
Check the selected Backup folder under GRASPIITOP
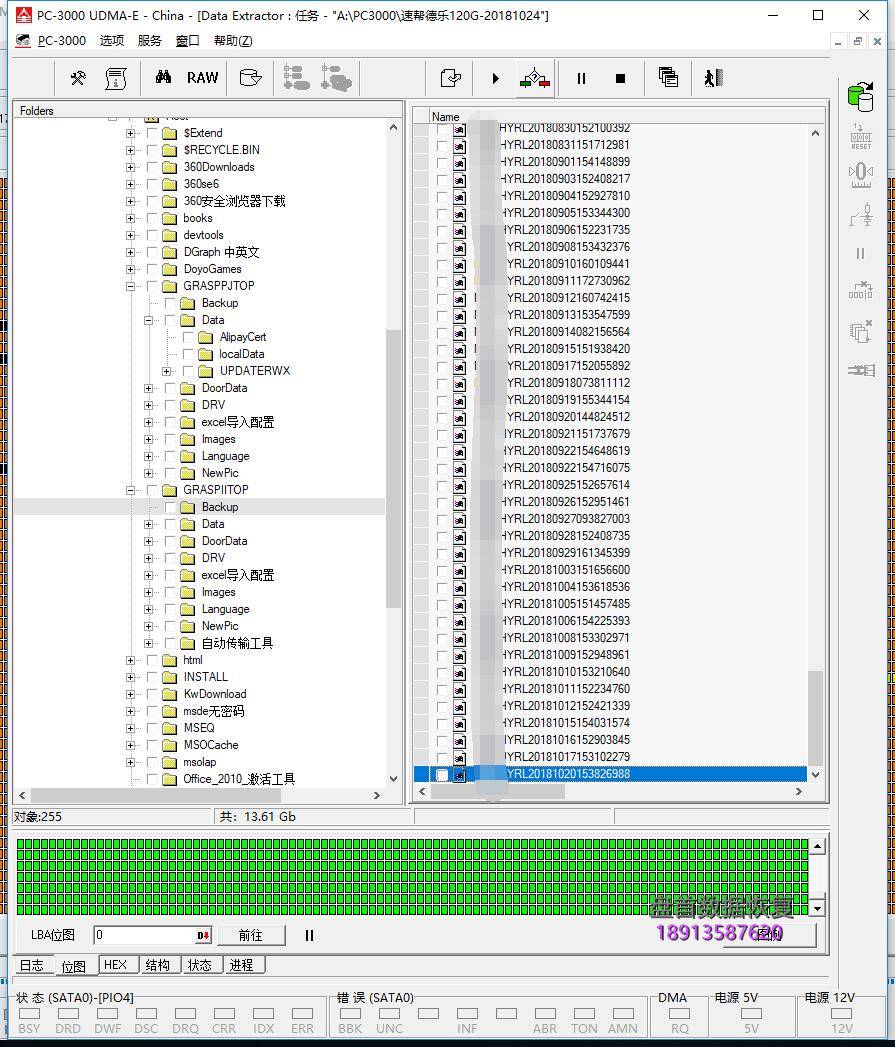point(170,507)
